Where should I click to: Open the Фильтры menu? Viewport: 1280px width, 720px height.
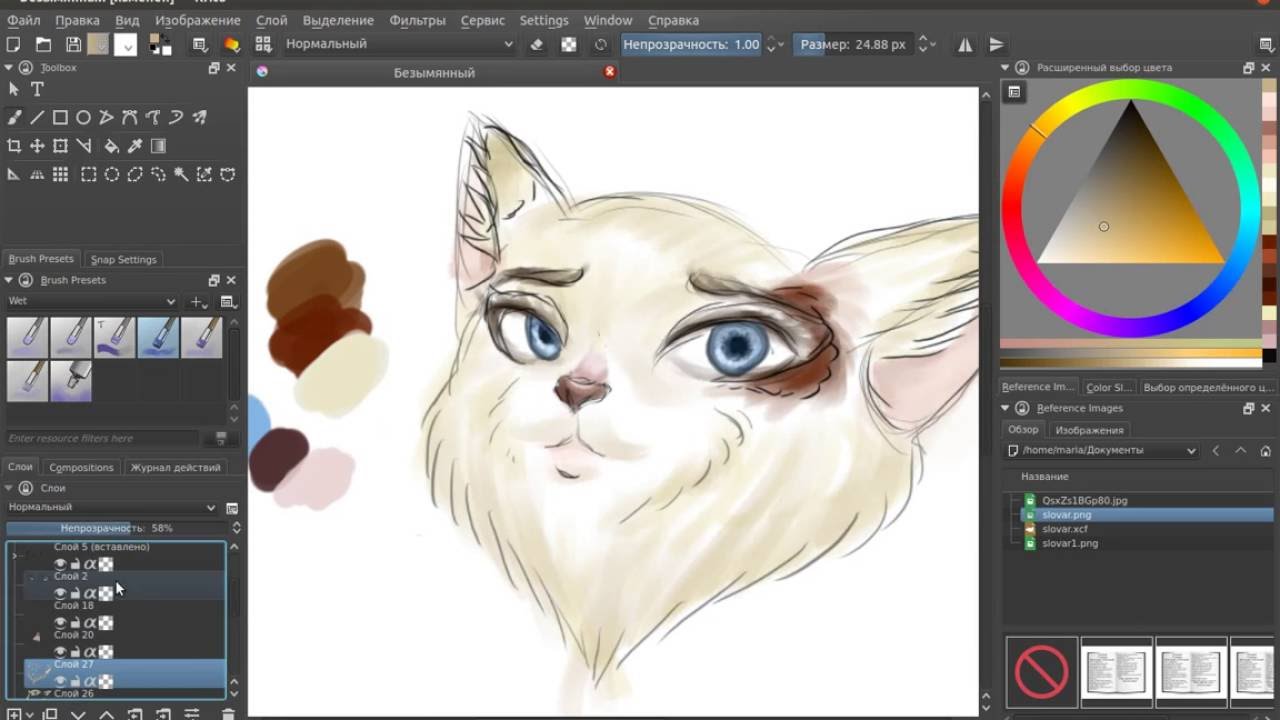pyautogui.click(x=417, y=20)
